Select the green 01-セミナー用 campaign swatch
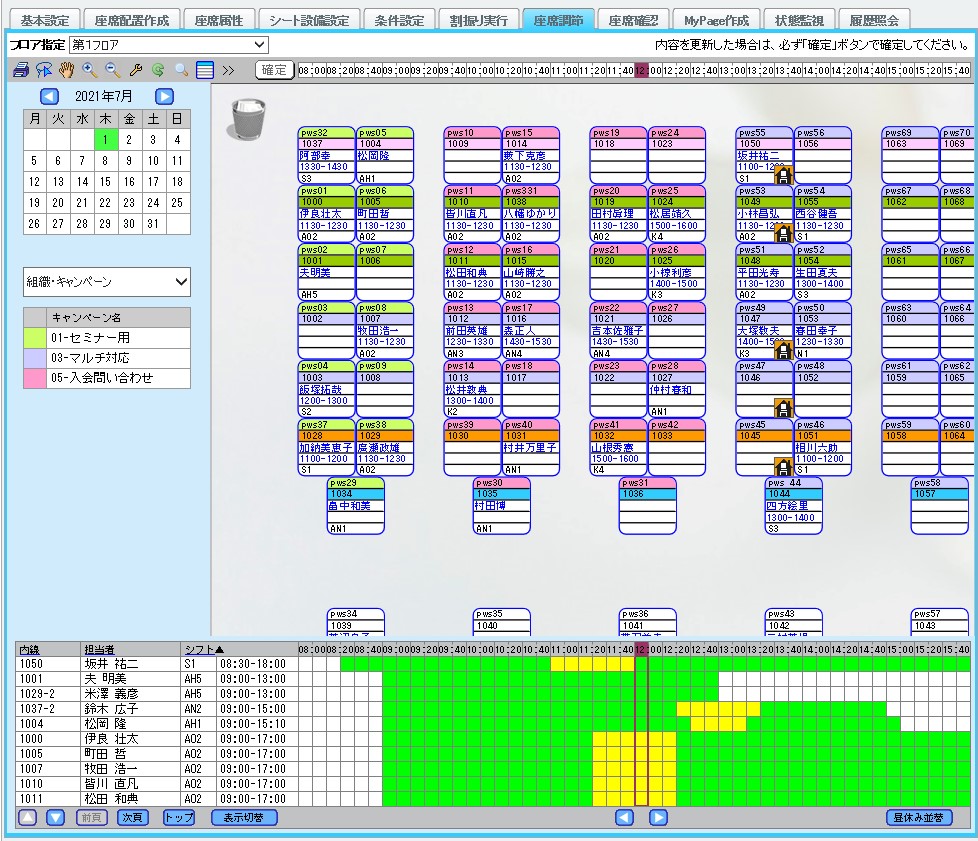Screen dimensions: 978x841 coord(35,338)
